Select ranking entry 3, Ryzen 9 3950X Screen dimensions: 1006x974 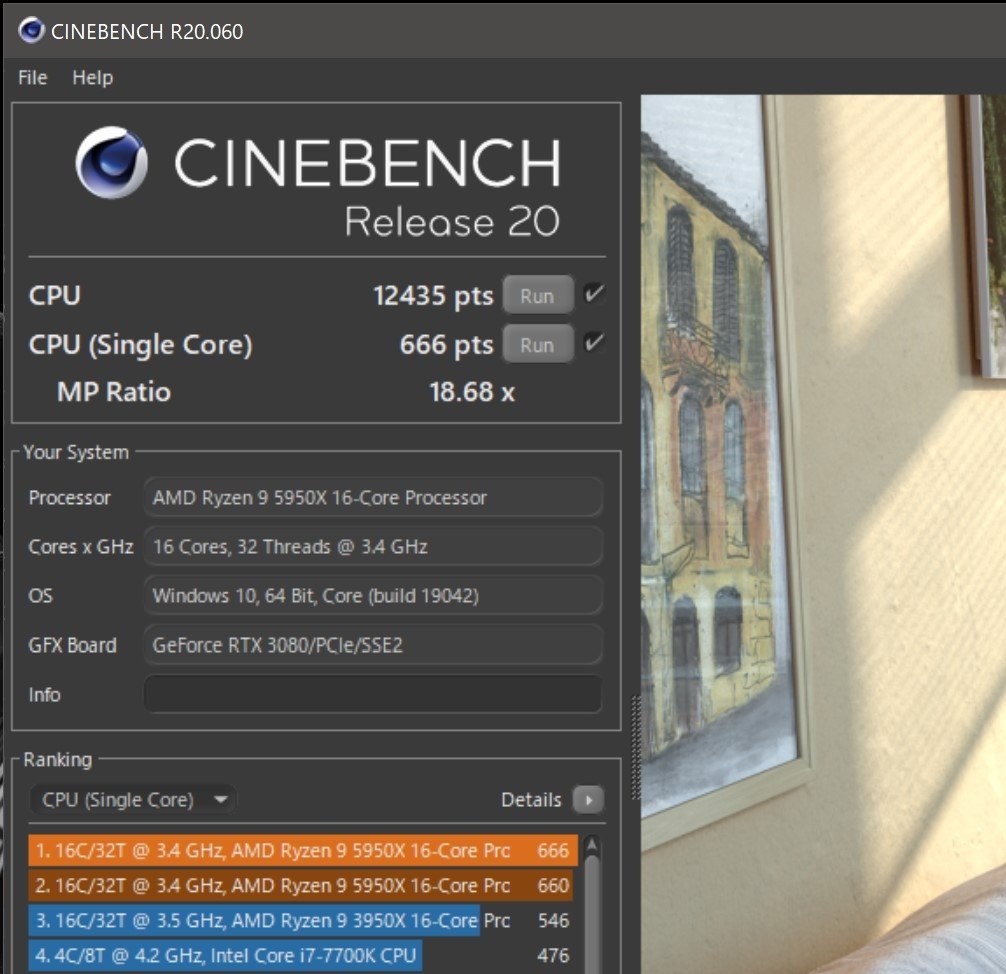coord(303,921)
